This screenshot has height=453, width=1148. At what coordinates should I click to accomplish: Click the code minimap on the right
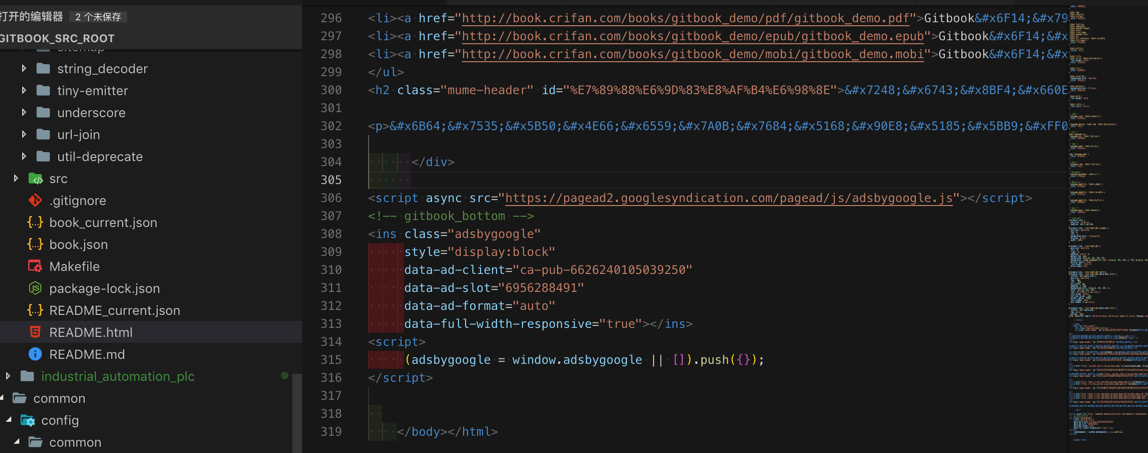coord(1106,227)
